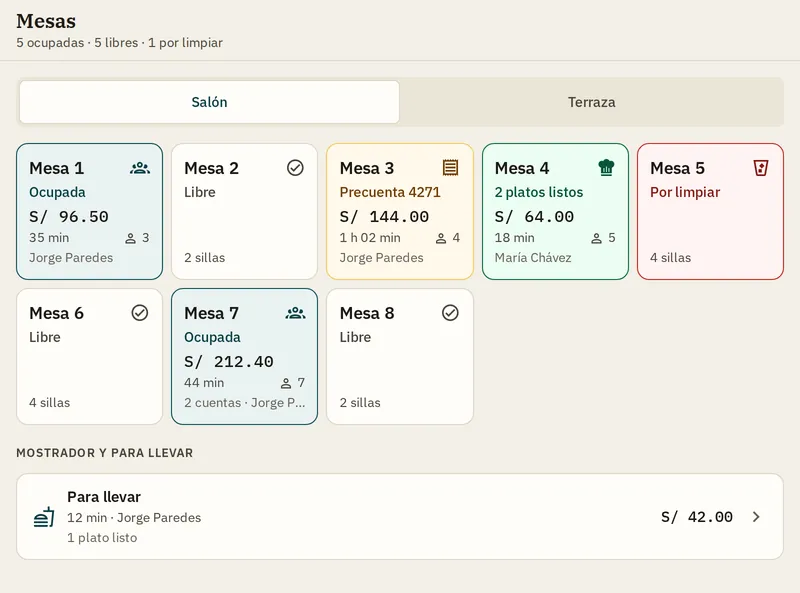This screenshot has height=593, width=800.
Task: Open the Para llevar order chevron
Action: 756,517
